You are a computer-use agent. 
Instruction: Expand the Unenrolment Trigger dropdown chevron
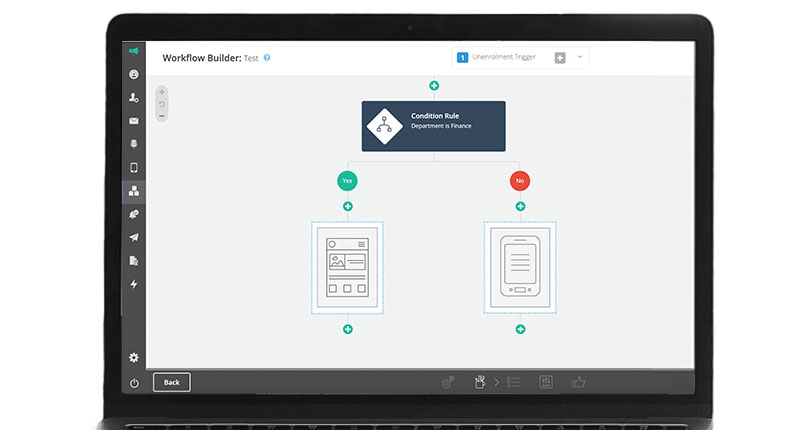(x=580, y=57)
